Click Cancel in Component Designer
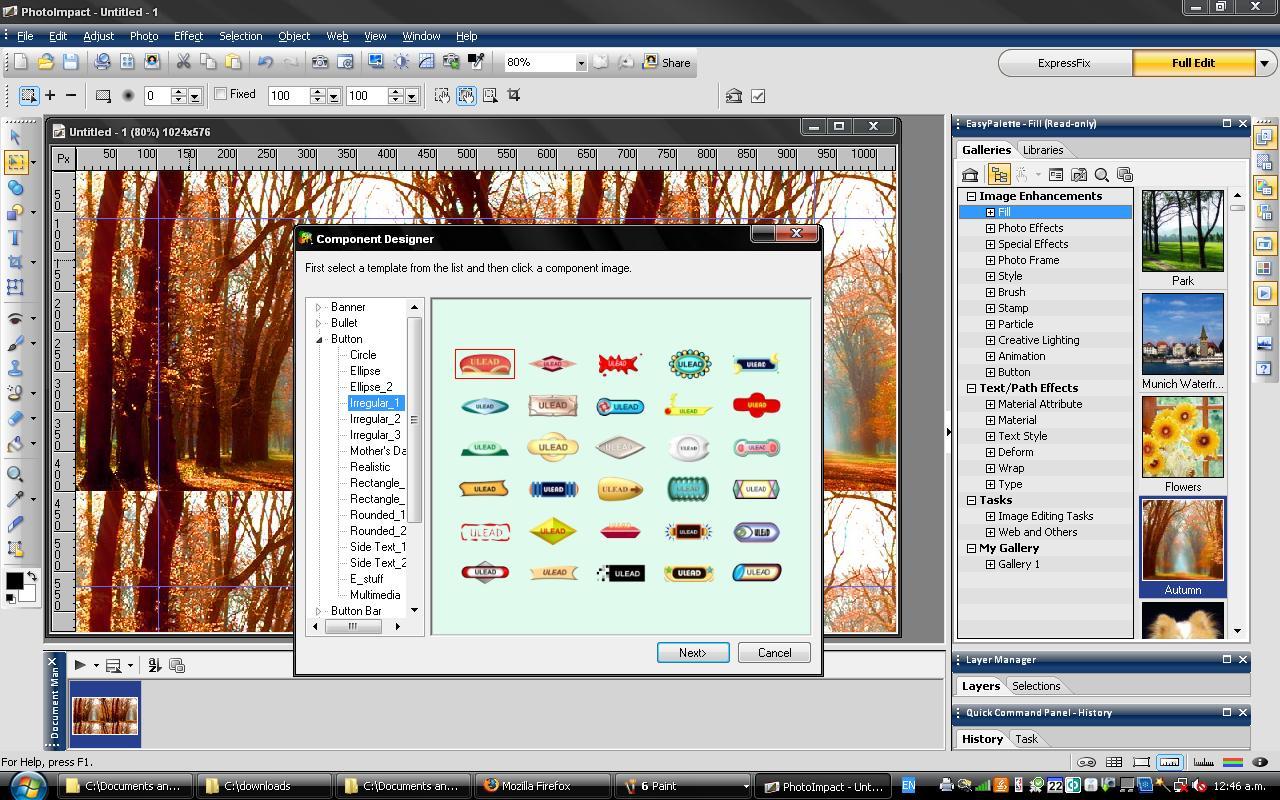The height and width of the screenshot is (800, 1280). pyautogui.click(x=774, y=652)
